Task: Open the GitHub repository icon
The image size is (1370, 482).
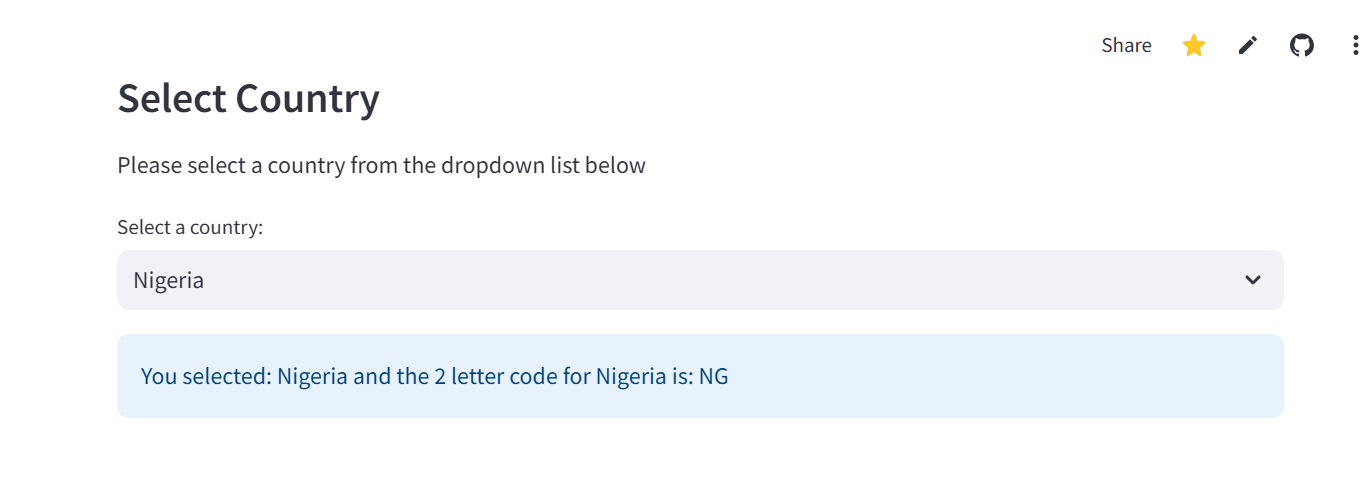Action: click(1301, 45)
